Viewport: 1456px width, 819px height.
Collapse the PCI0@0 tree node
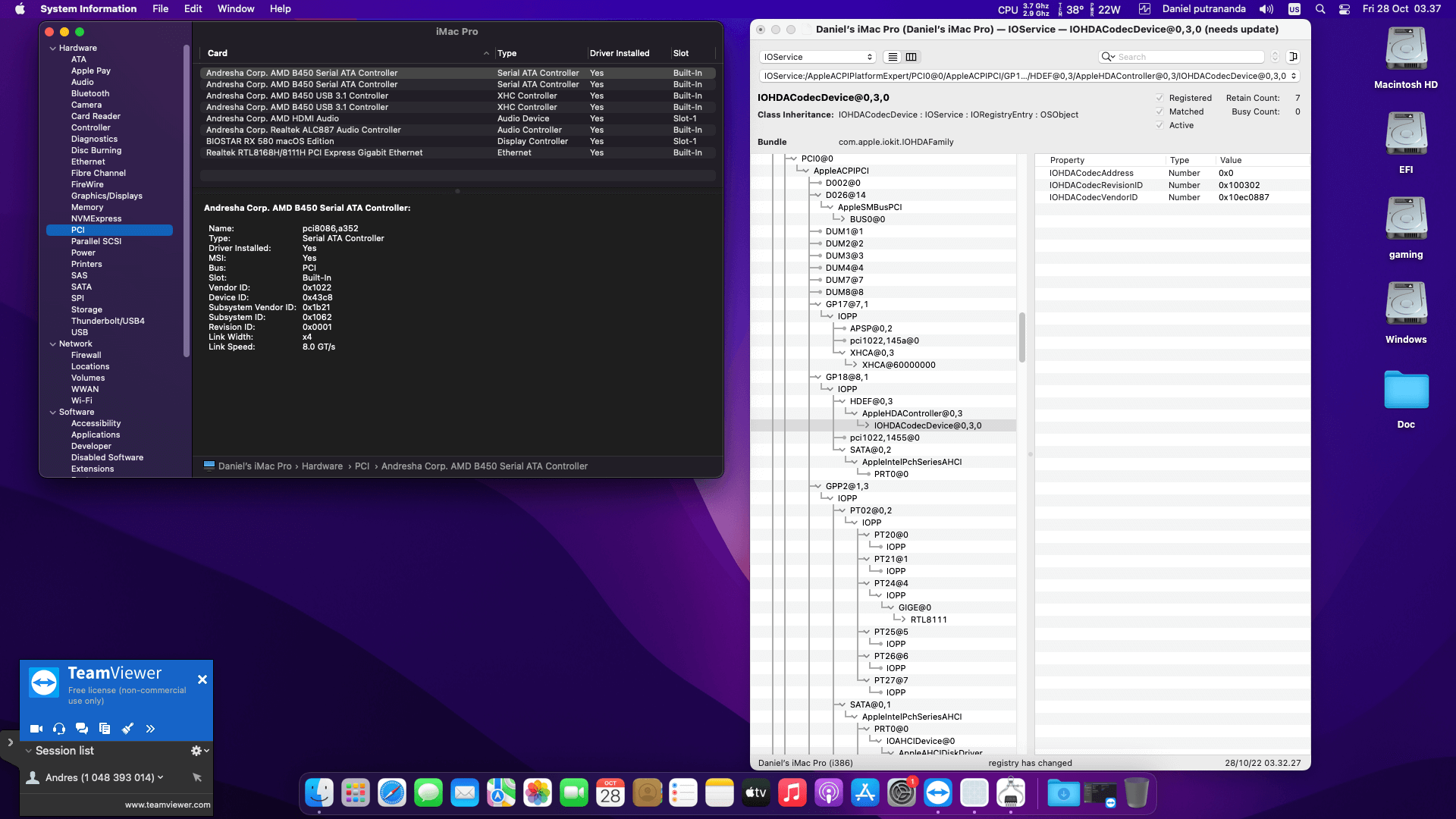point(792,158)
